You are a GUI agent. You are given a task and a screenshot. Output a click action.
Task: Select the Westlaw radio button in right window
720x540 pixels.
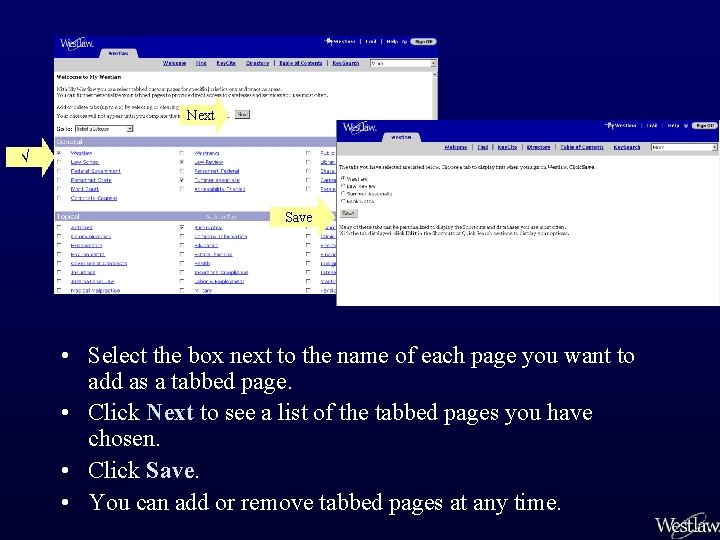pos(343,179)
